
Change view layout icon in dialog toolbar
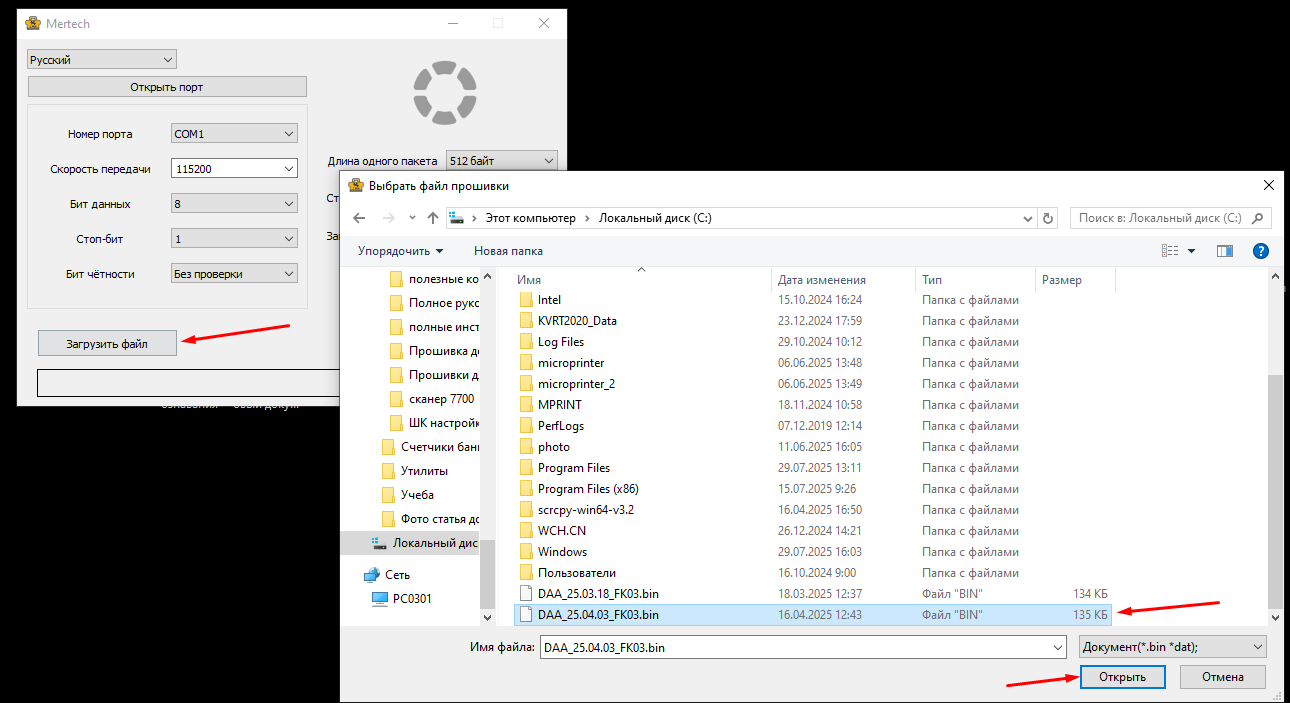[x=1171, y=251]
